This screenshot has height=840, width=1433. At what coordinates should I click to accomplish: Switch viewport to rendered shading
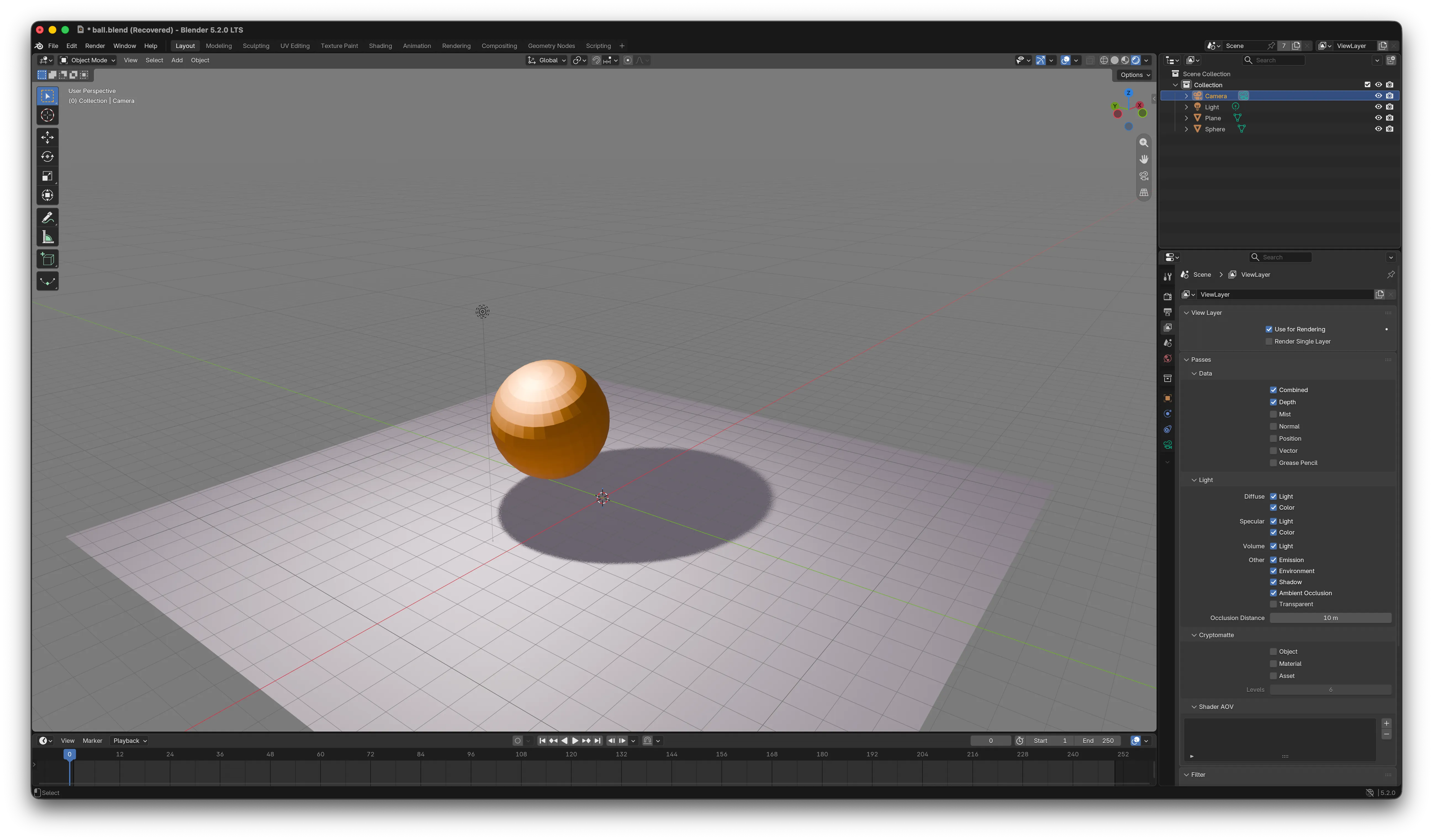tap(1136, 60)
